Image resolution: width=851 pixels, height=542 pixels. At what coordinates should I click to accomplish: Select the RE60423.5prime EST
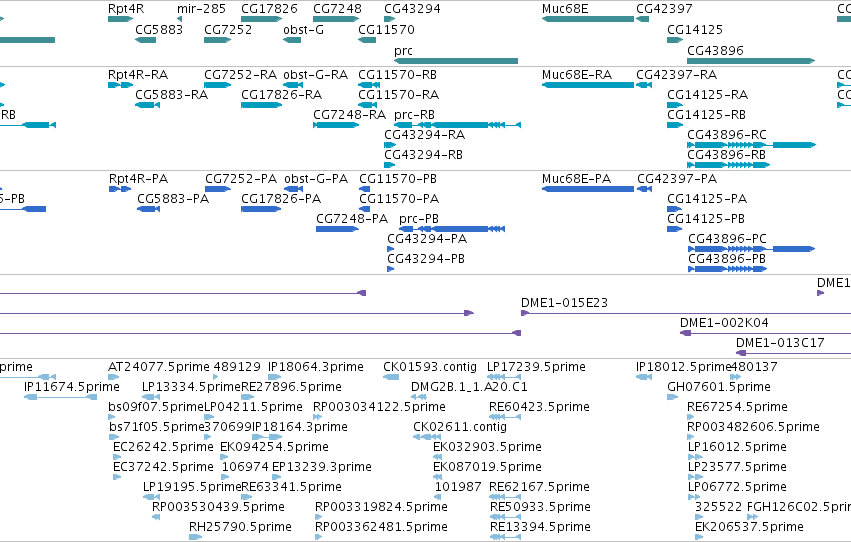click(505, 417)
